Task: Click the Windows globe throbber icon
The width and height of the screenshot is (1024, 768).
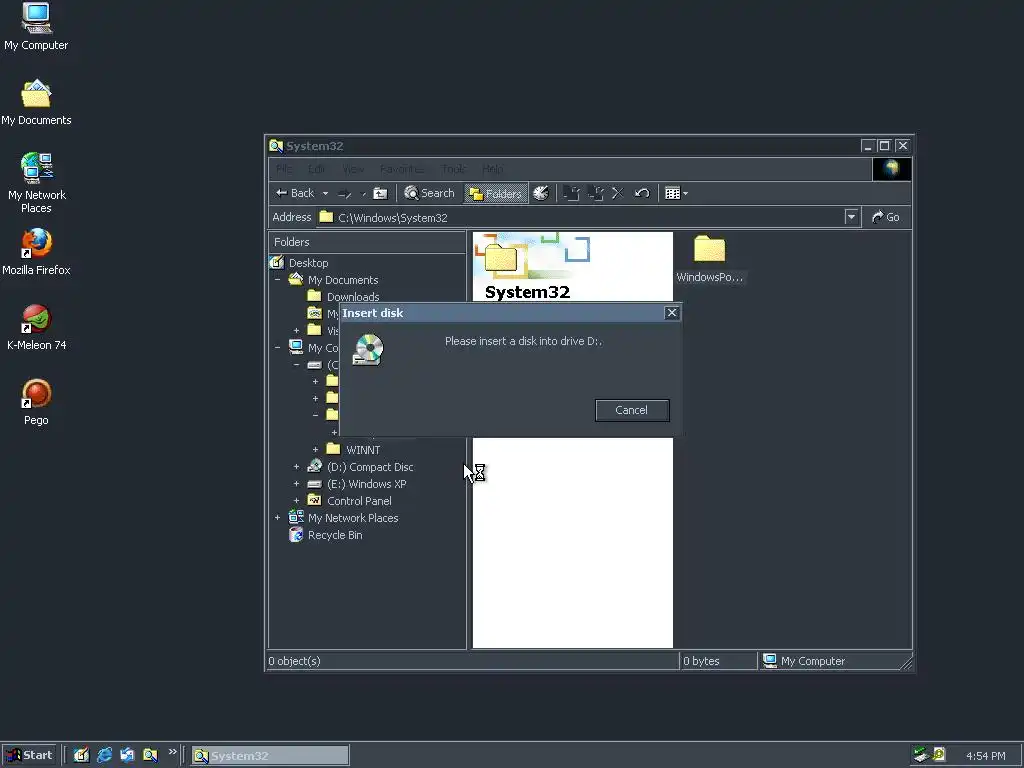Action: click(x=891, y=169)
